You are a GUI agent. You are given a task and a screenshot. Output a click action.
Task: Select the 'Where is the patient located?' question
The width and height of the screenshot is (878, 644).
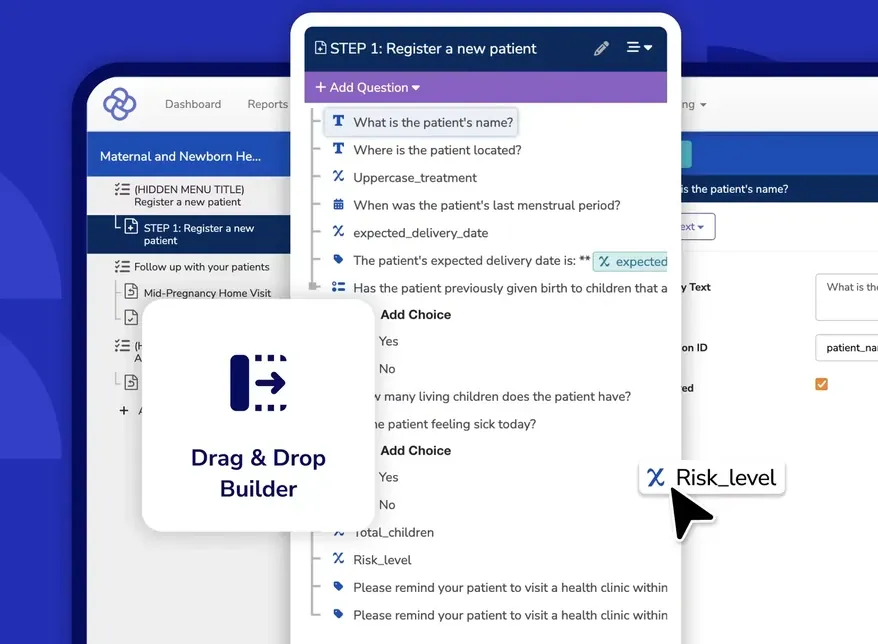[437, 150]
